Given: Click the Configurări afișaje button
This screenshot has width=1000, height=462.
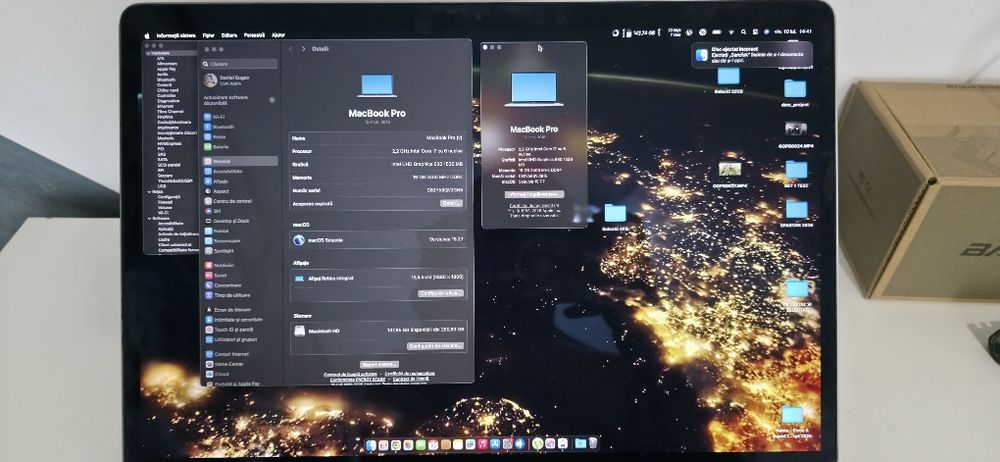Looking at the screenshot, I should [441, 293].
